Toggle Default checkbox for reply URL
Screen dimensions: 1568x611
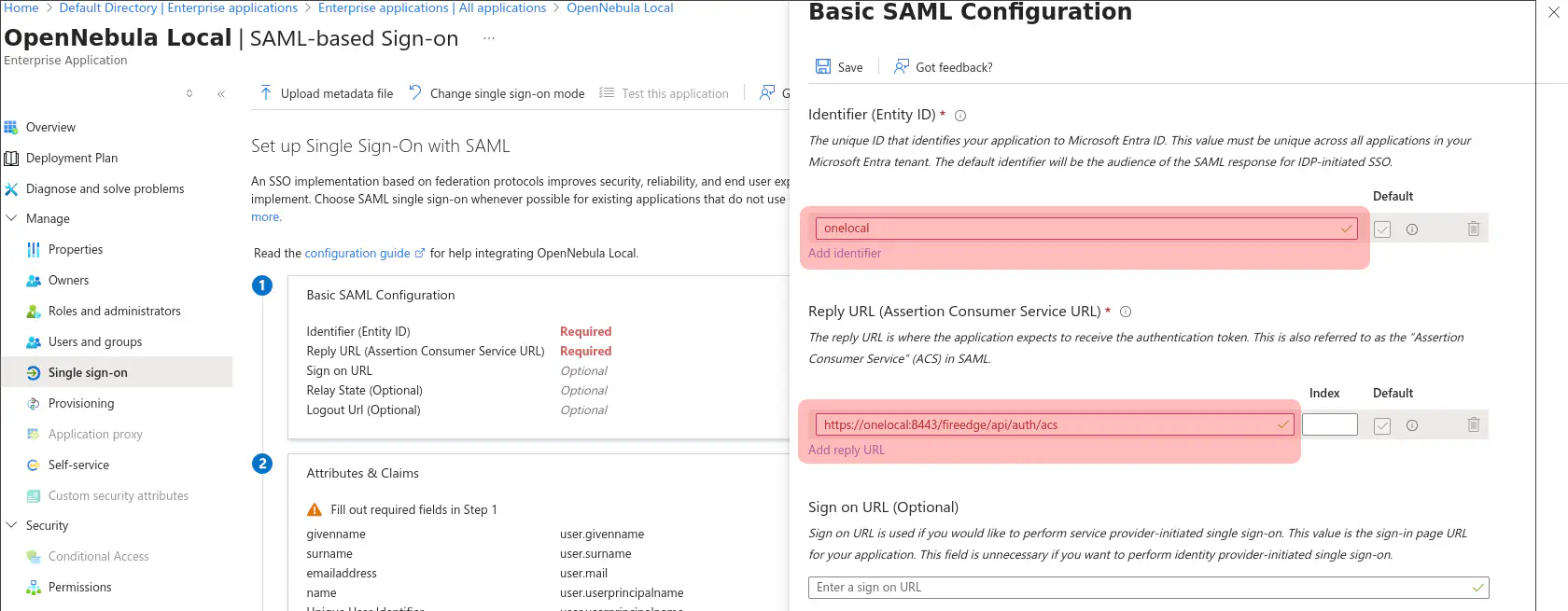(1382, 426)
